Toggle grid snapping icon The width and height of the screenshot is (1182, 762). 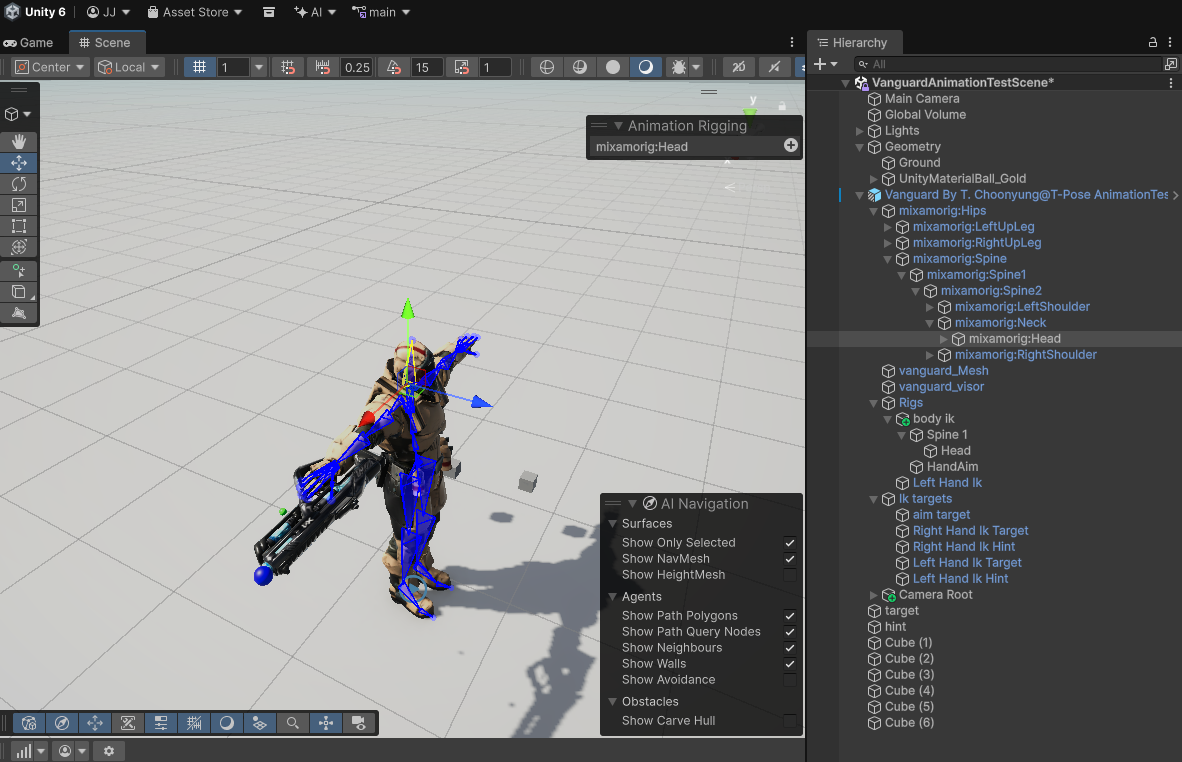click(x=288, y=67)
